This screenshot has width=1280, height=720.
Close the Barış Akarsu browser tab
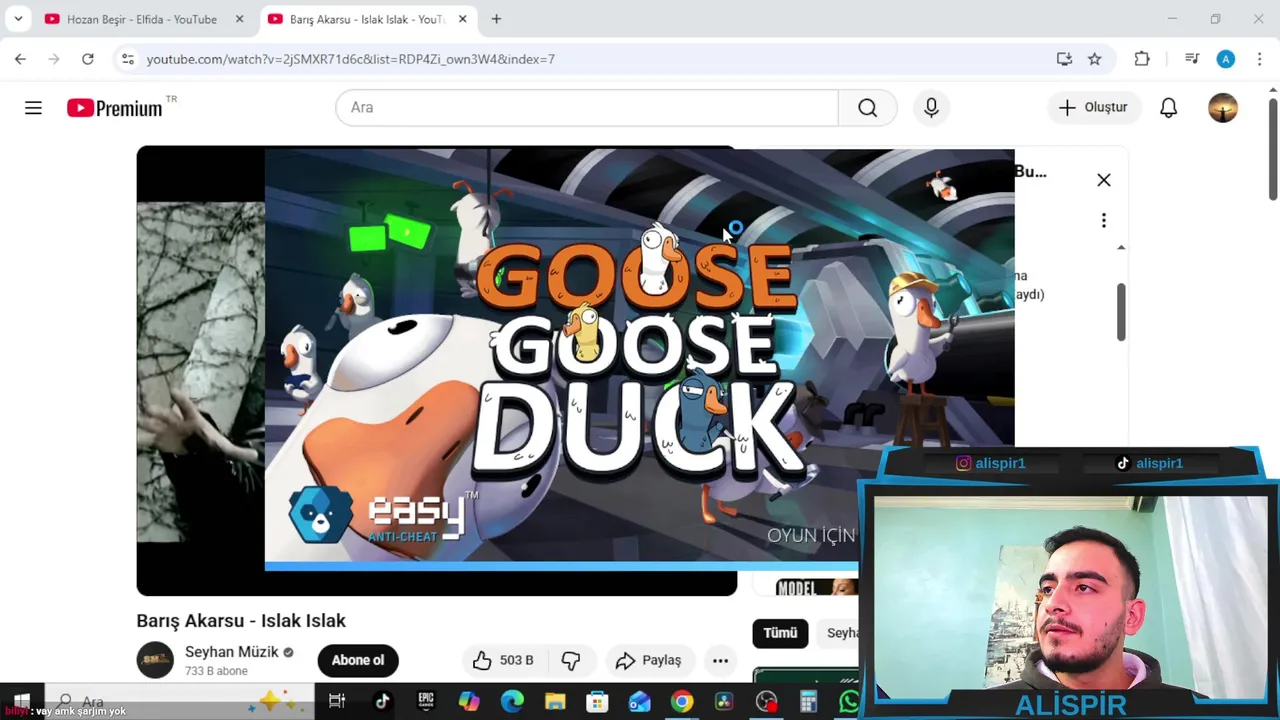click(462, 19)
